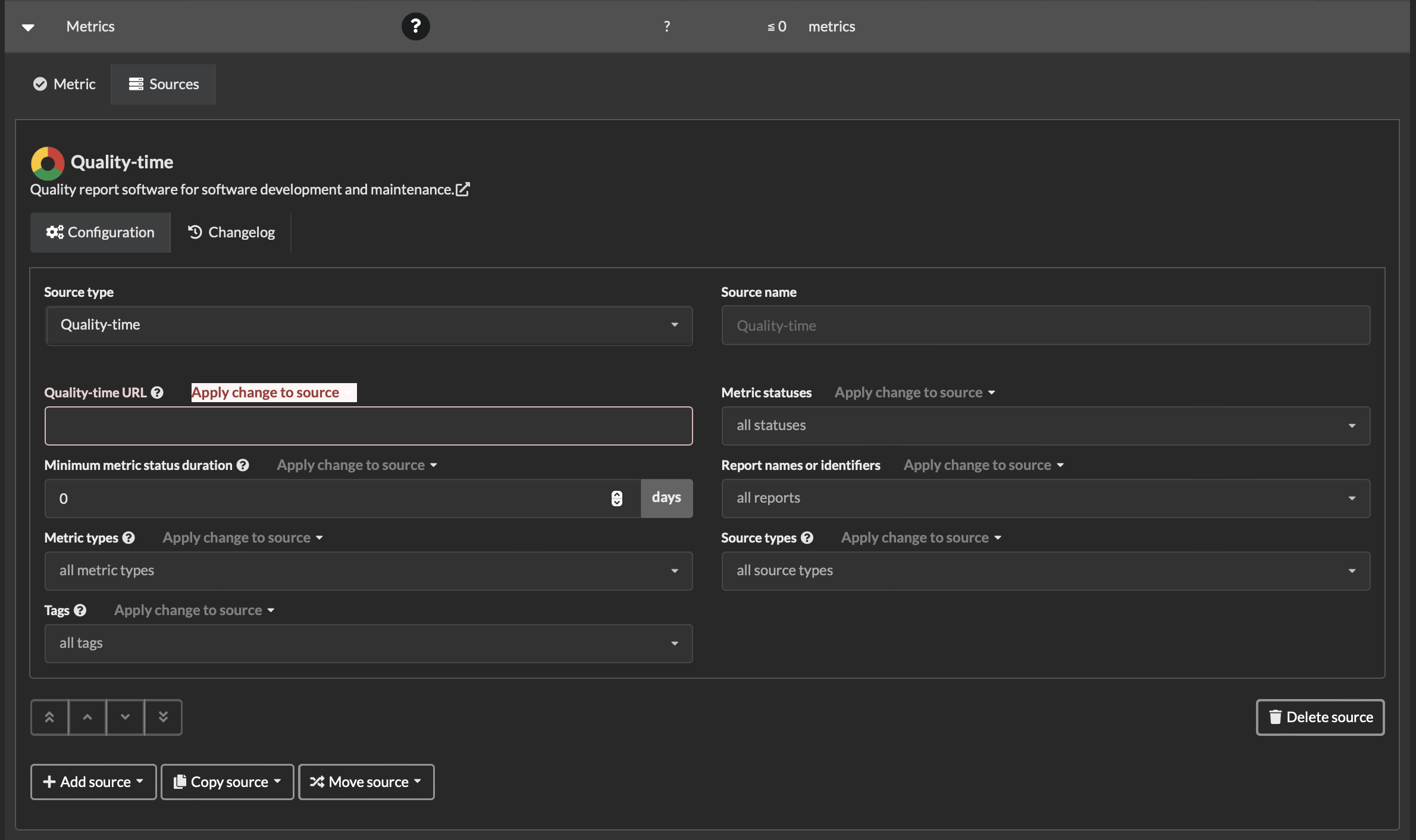
Task: Click the duration spinner stepper arrows
Action: click(x=617, y=499)
